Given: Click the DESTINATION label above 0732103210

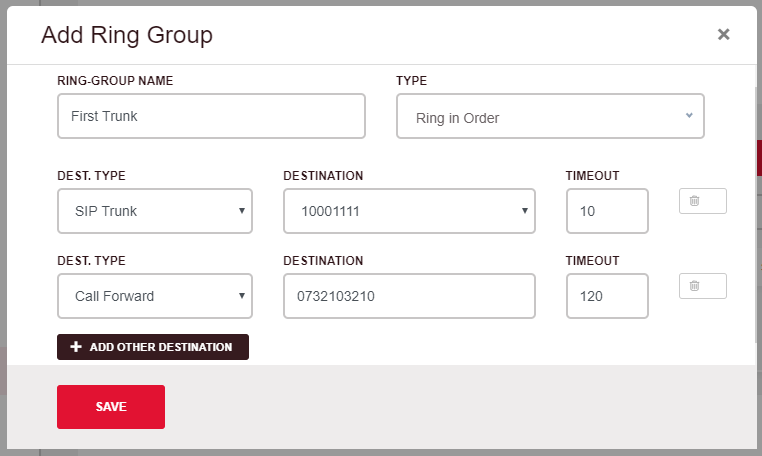Looking at the screenshot, I should tap(323, 261).
